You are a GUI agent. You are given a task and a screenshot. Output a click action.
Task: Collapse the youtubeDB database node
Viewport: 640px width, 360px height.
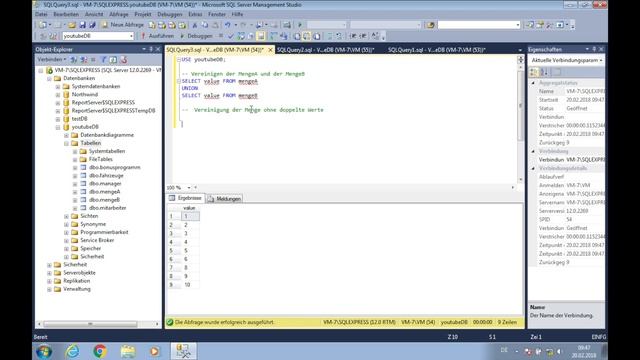pos(58,127)
